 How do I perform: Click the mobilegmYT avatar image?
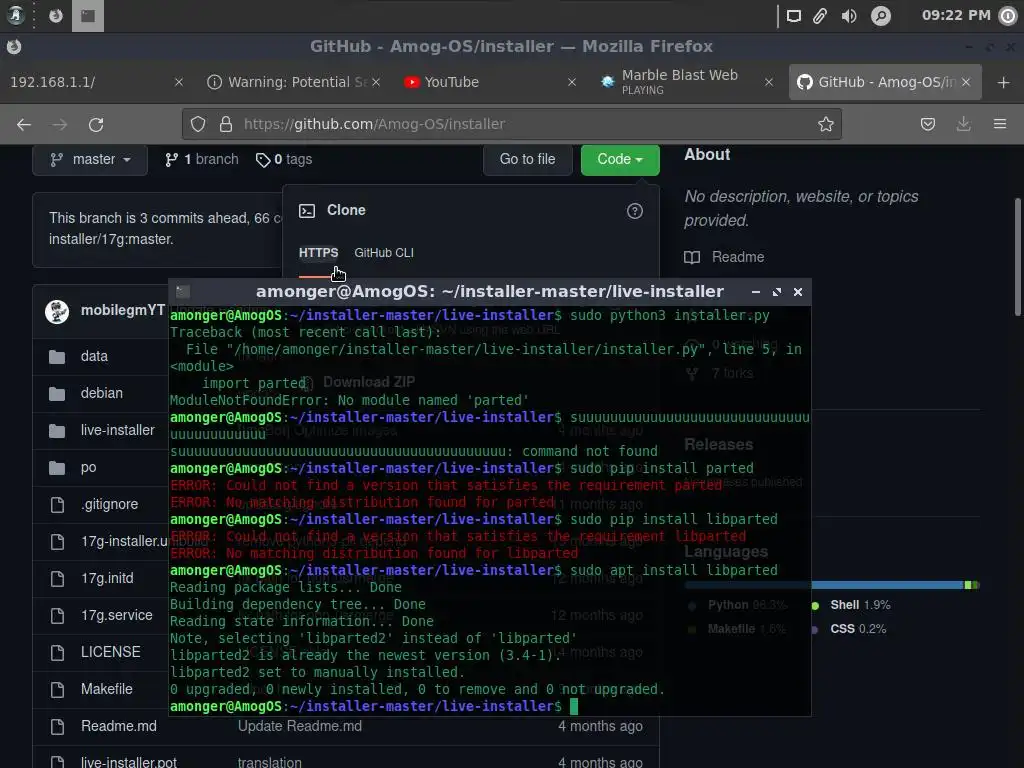click(x=57, y=312)
